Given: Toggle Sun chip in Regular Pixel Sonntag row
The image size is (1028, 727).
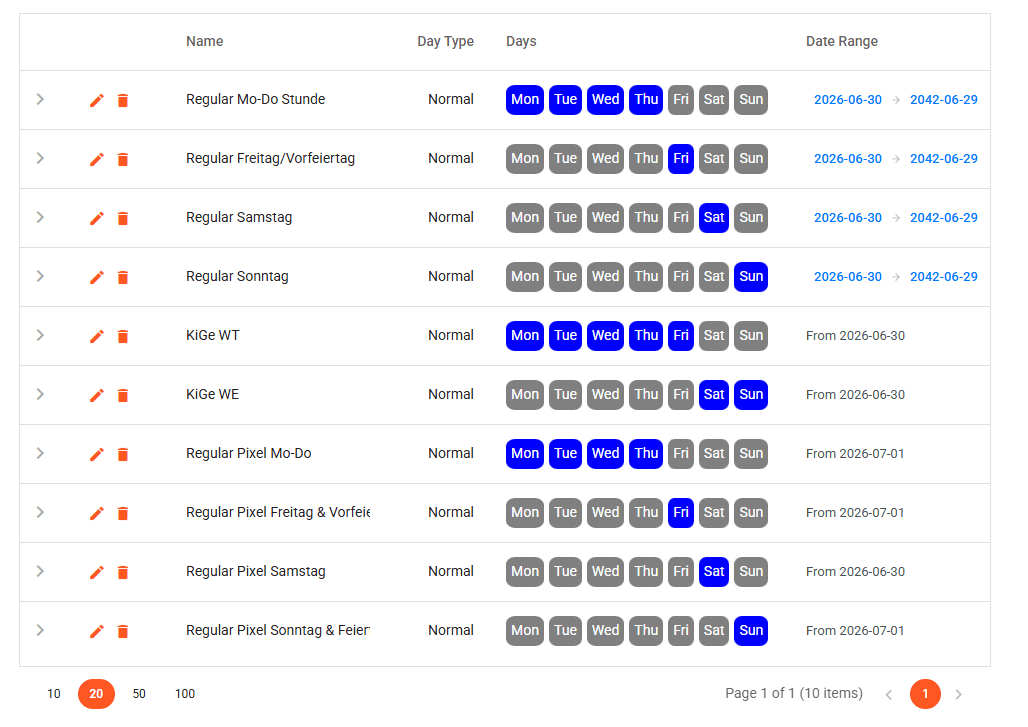Looking at the screenshot, I should 751,631.
